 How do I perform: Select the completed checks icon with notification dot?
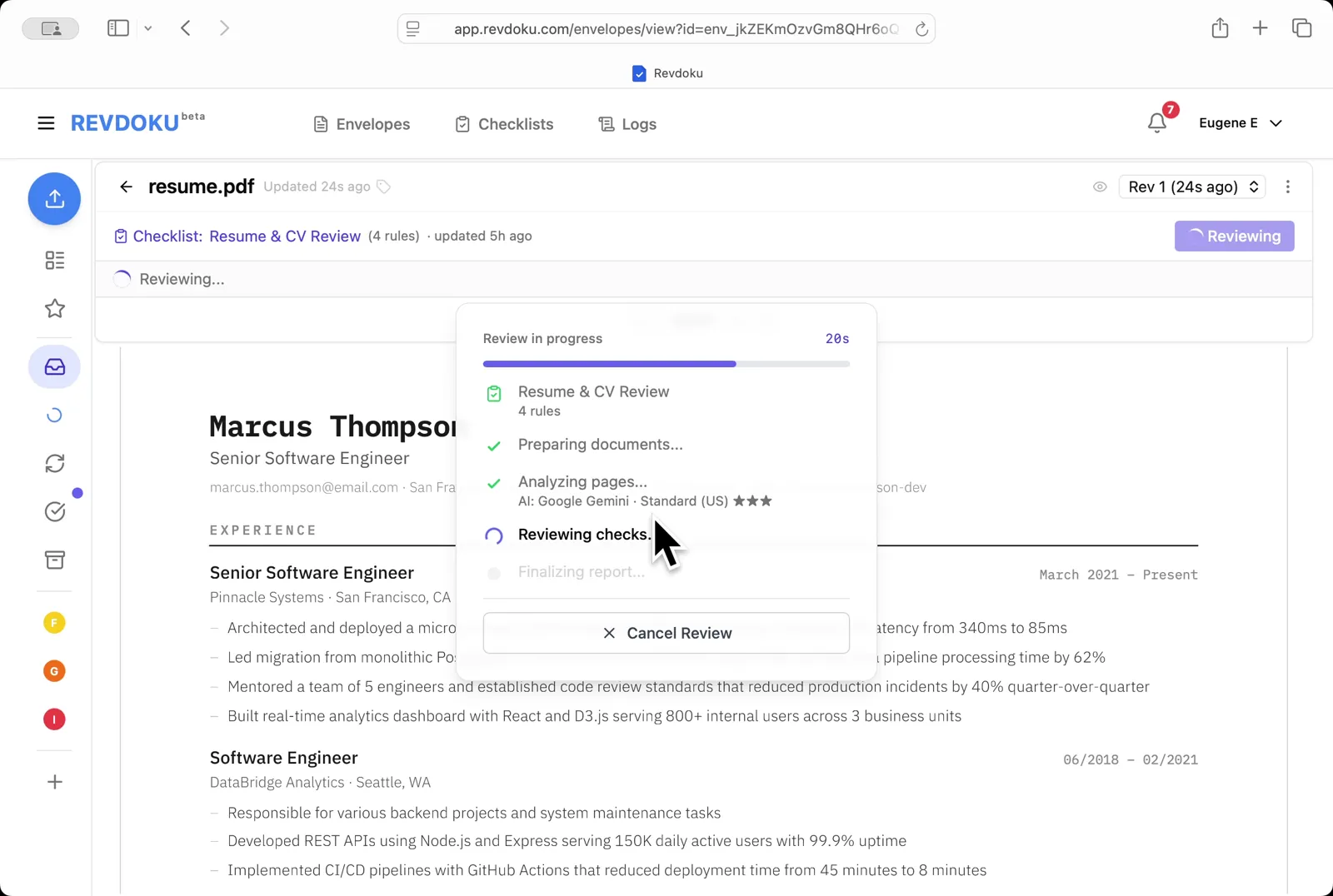coord(55,511)
